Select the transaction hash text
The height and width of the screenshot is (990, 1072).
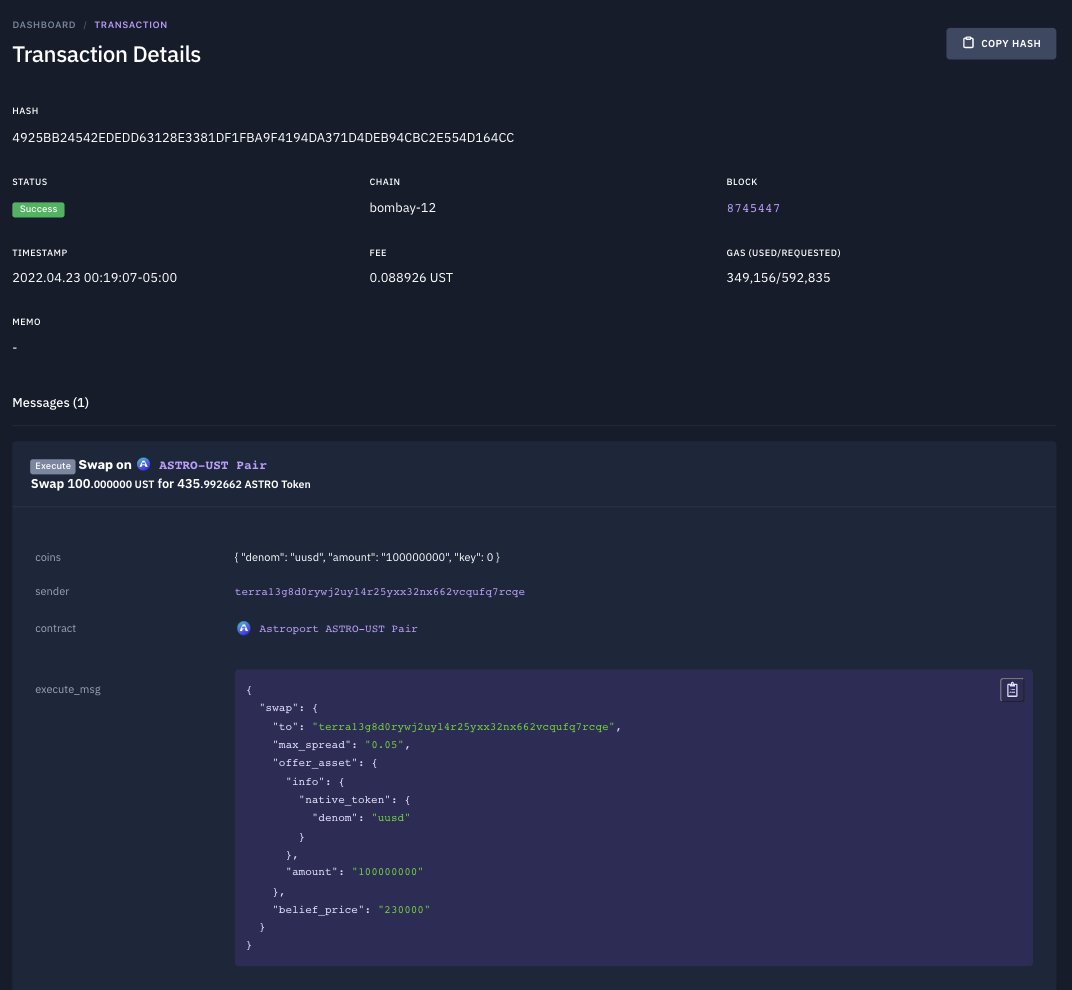point(263,137)
